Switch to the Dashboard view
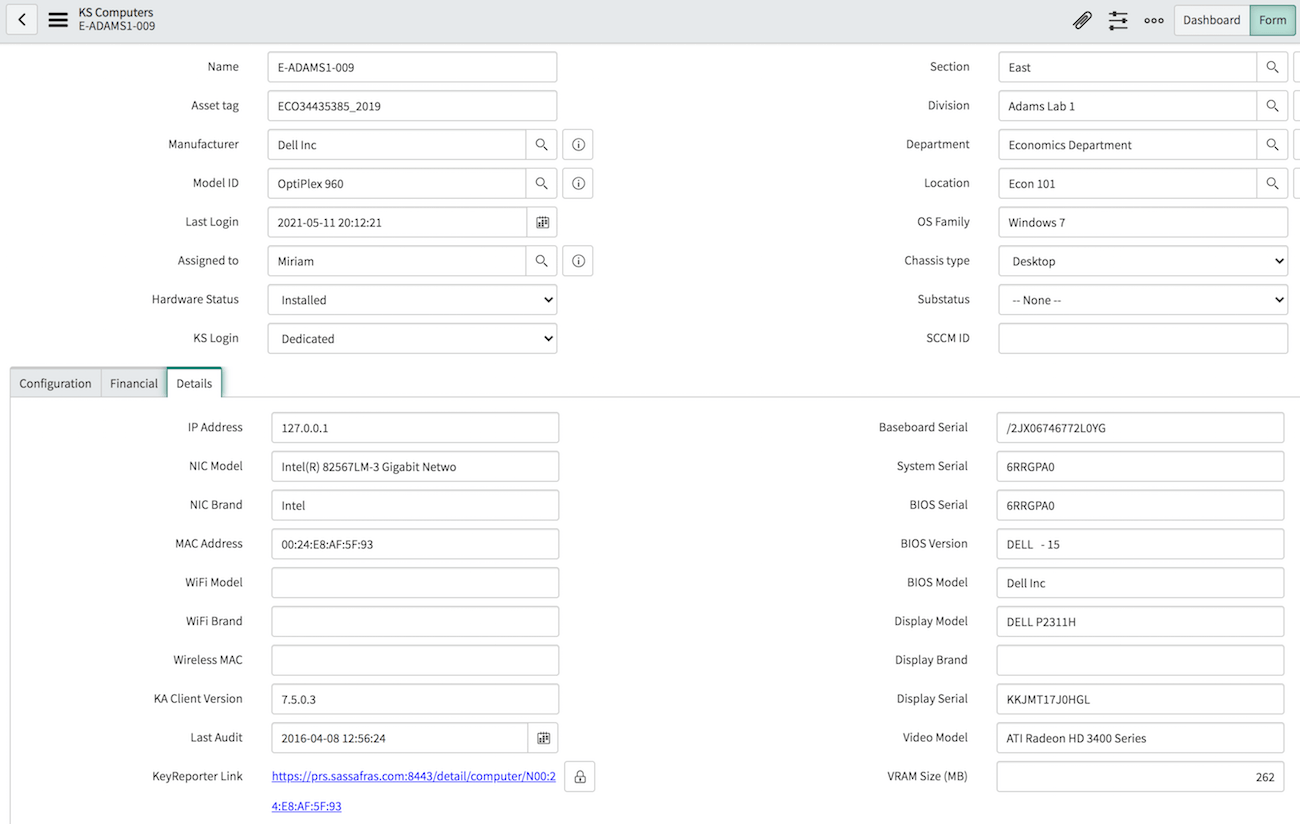Image resolution: width=1300 pixels, height=824 pixels. pyautogui.click(x=1211, y=20)
